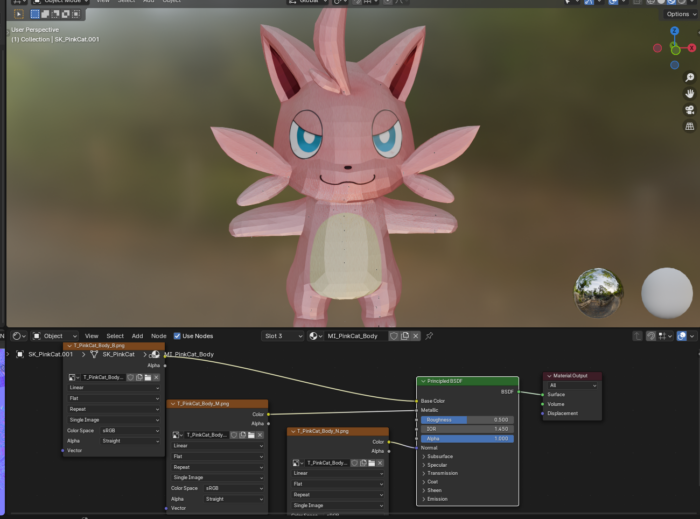Click the pan hand icon in viewport

[x=690, y=94]
